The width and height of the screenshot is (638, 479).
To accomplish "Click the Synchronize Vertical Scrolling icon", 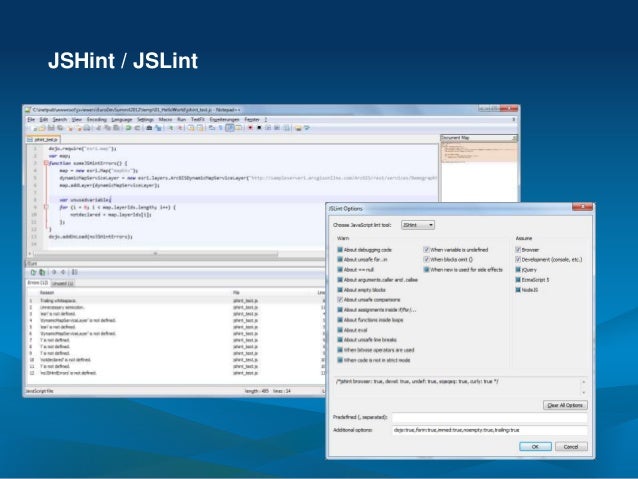I will (x=190, y=128).
